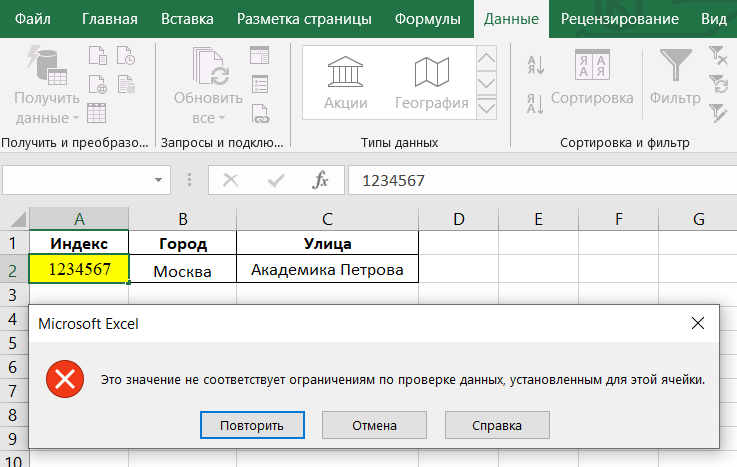This screenshot has width=737, height=467.
Task: Click the Улица header cell
Action: click(327, 243)
